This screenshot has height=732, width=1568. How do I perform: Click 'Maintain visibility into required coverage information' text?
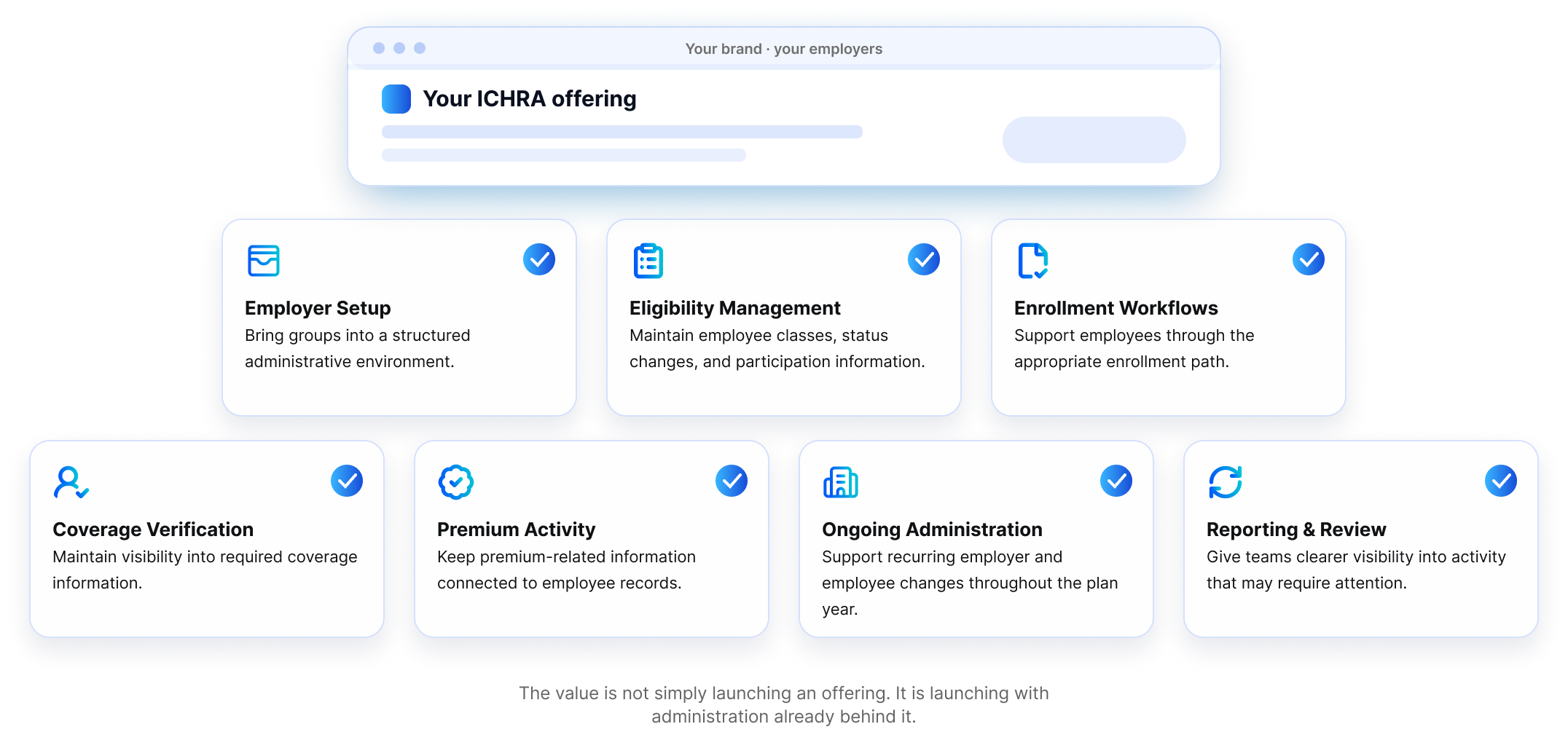pyautogui.click(x=205, y=570)
